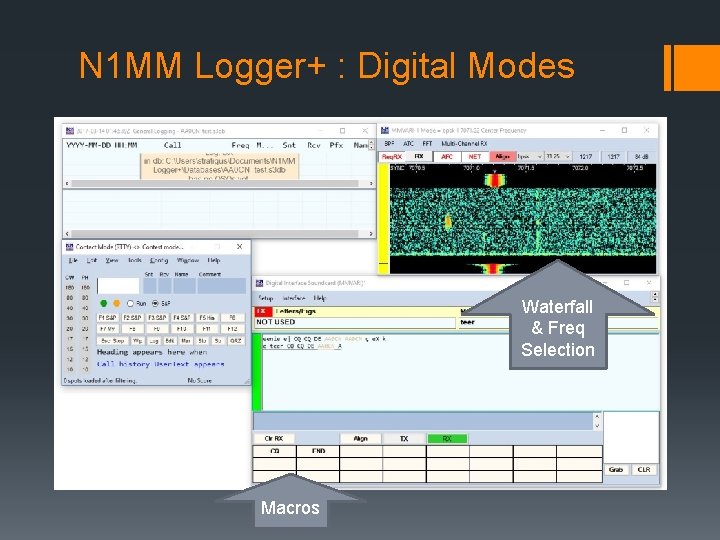Viewport: 720px width, 540px height.
Task: Click the Clr RX button
Action: point(274,439)
